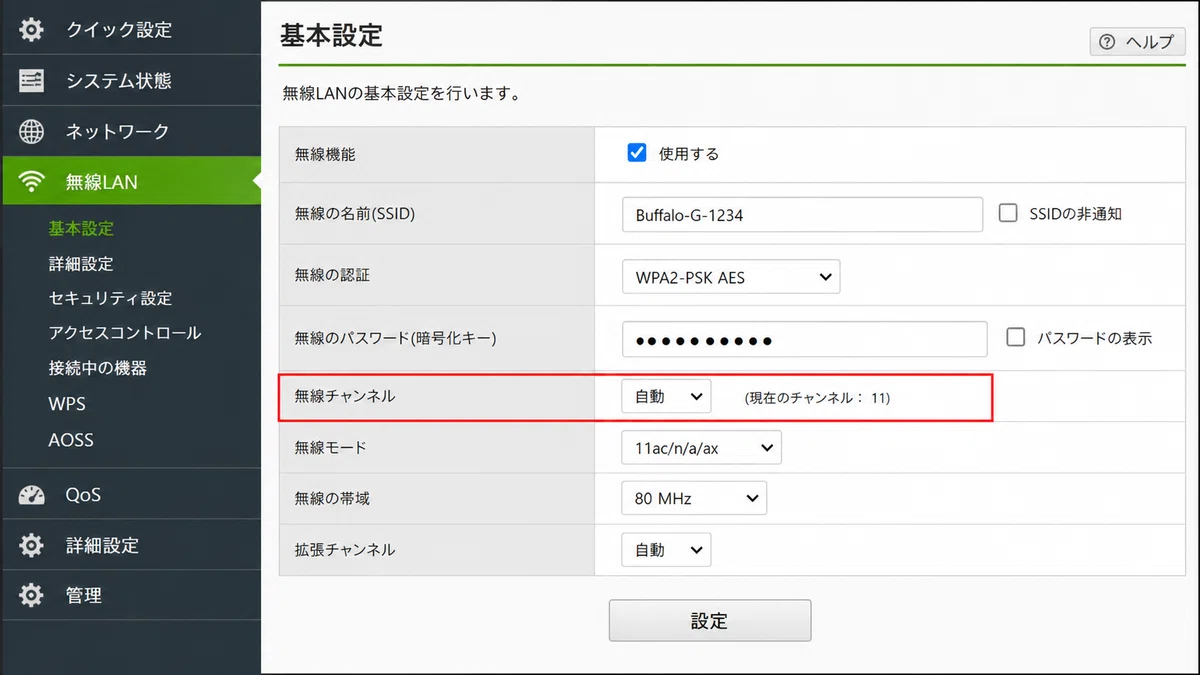Check the パスワードの表示 checkbox
The width and height of the screenshot is (1200, 675).
pyautogui.click(x=1016, y=337)
